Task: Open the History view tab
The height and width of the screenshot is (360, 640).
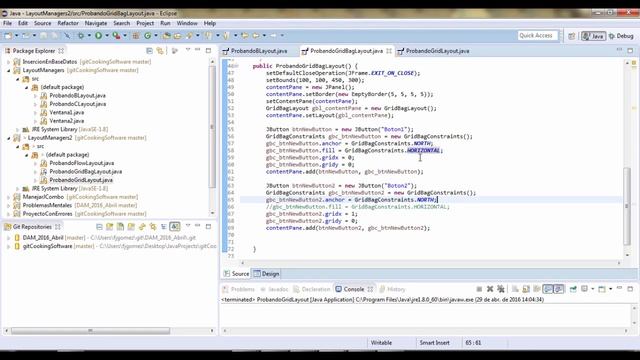Action: click(x=392, y=289)
